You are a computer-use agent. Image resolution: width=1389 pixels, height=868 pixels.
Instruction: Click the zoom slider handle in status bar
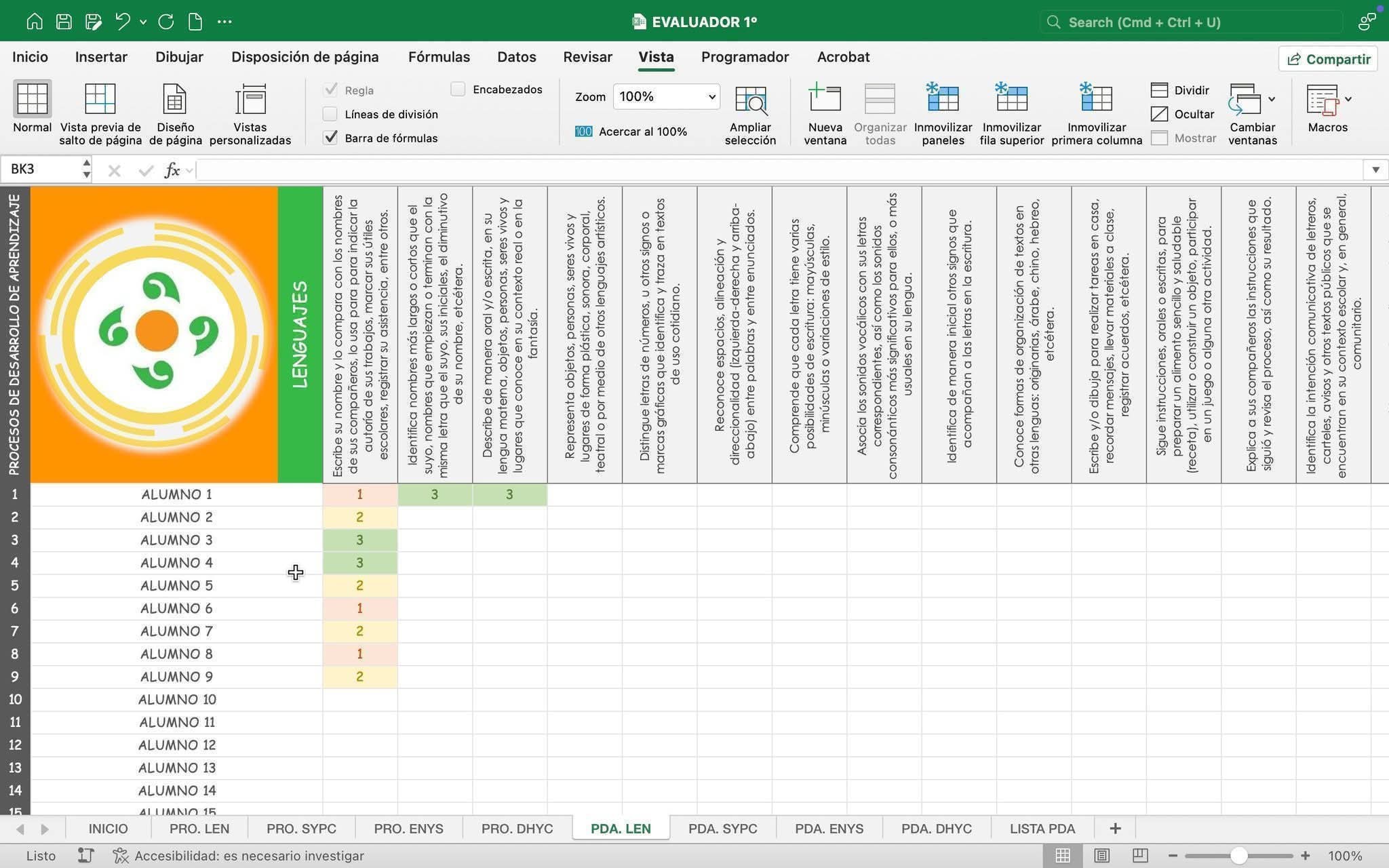coord(1238,856)
